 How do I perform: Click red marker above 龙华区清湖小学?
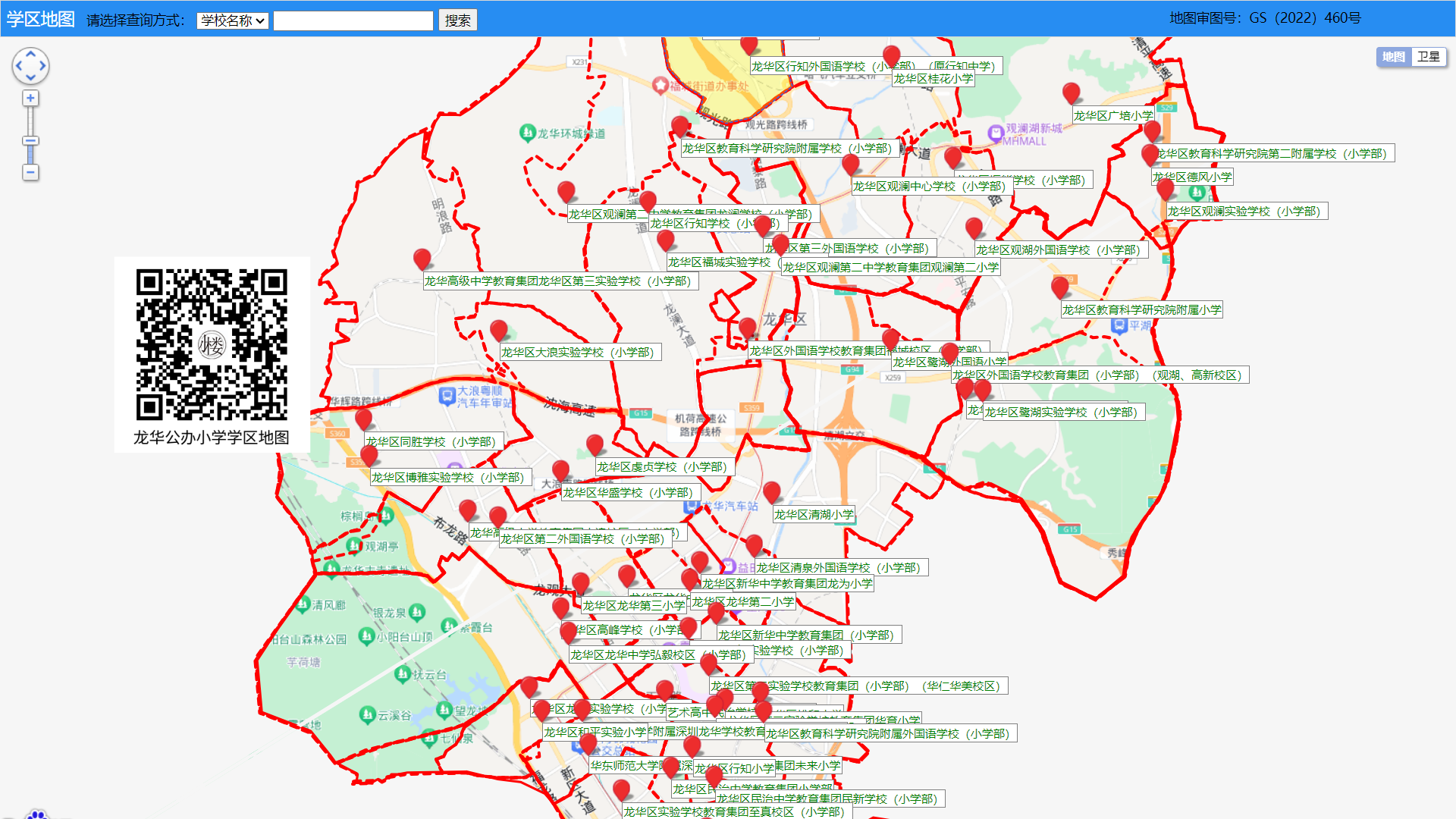tap(771, 491)
